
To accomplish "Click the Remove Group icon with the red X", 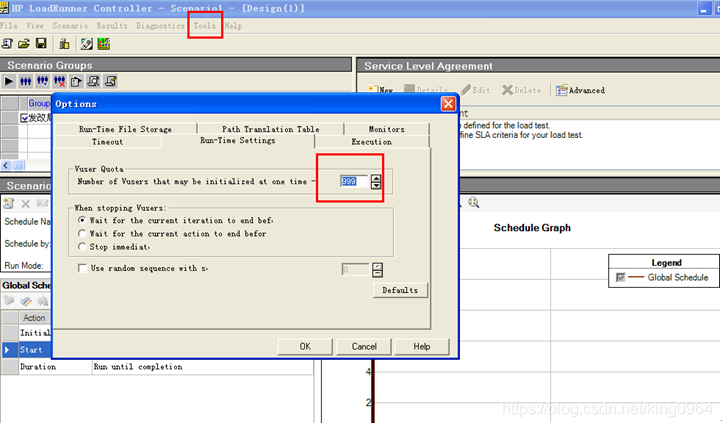I will [59, 82].
